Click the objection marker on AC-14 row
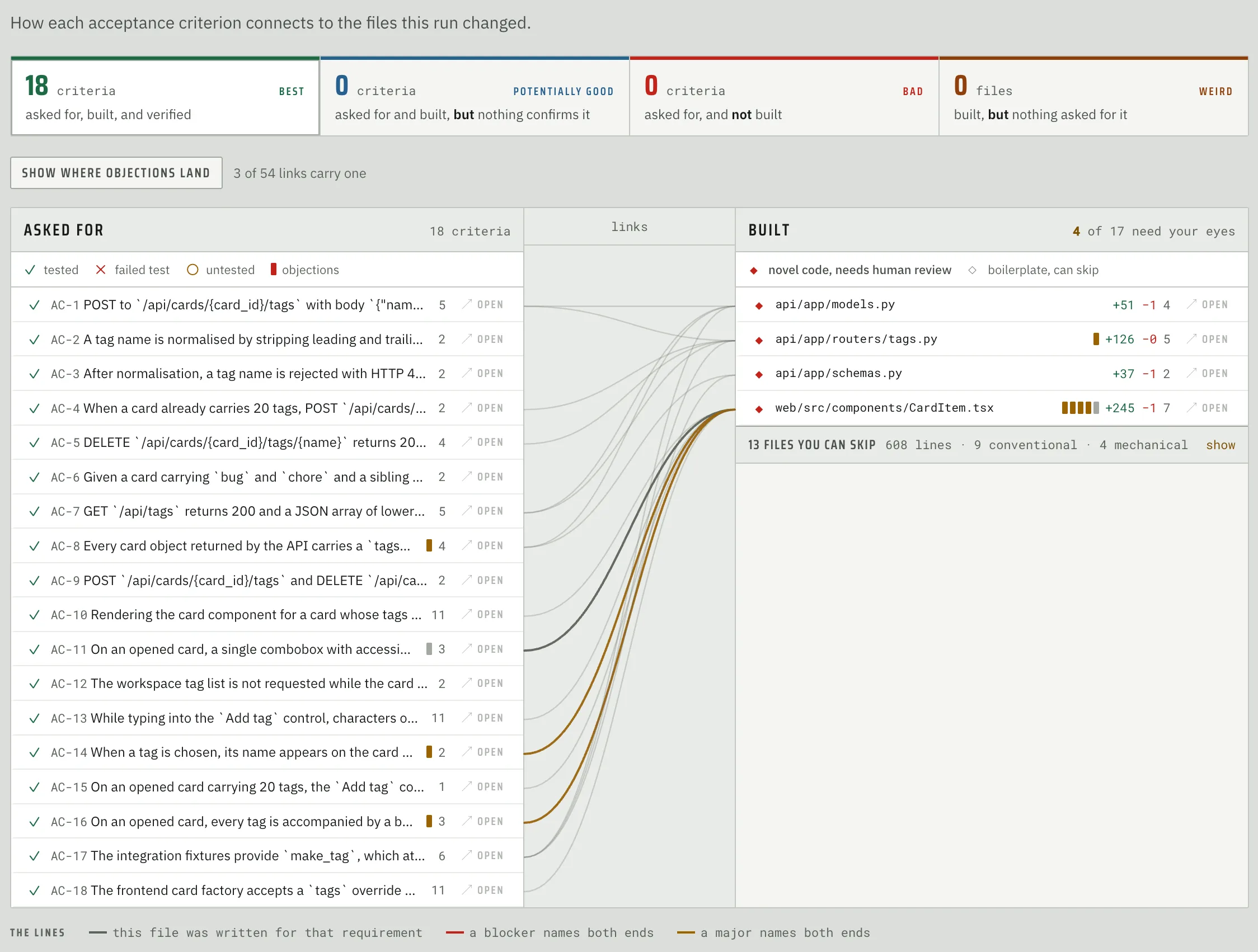 (x=429, y=752)
